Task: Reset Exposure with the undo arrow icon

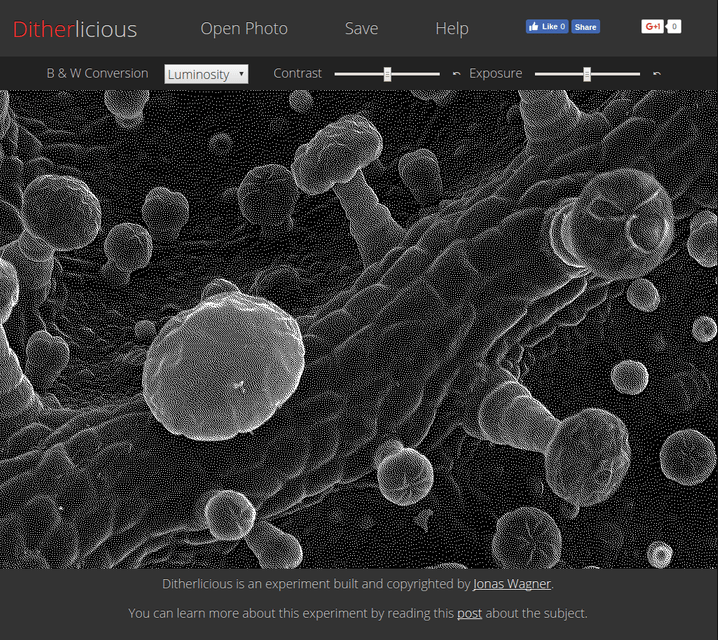Action: (x=657, y=74)
